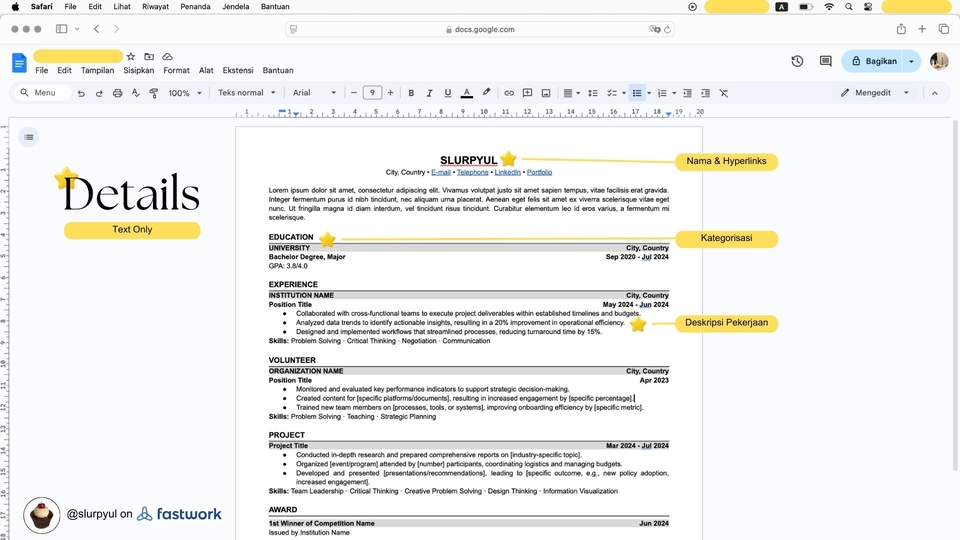Click the Google account avatar
The height and width of the screenshot is (540, 960).
coord(939,61)
